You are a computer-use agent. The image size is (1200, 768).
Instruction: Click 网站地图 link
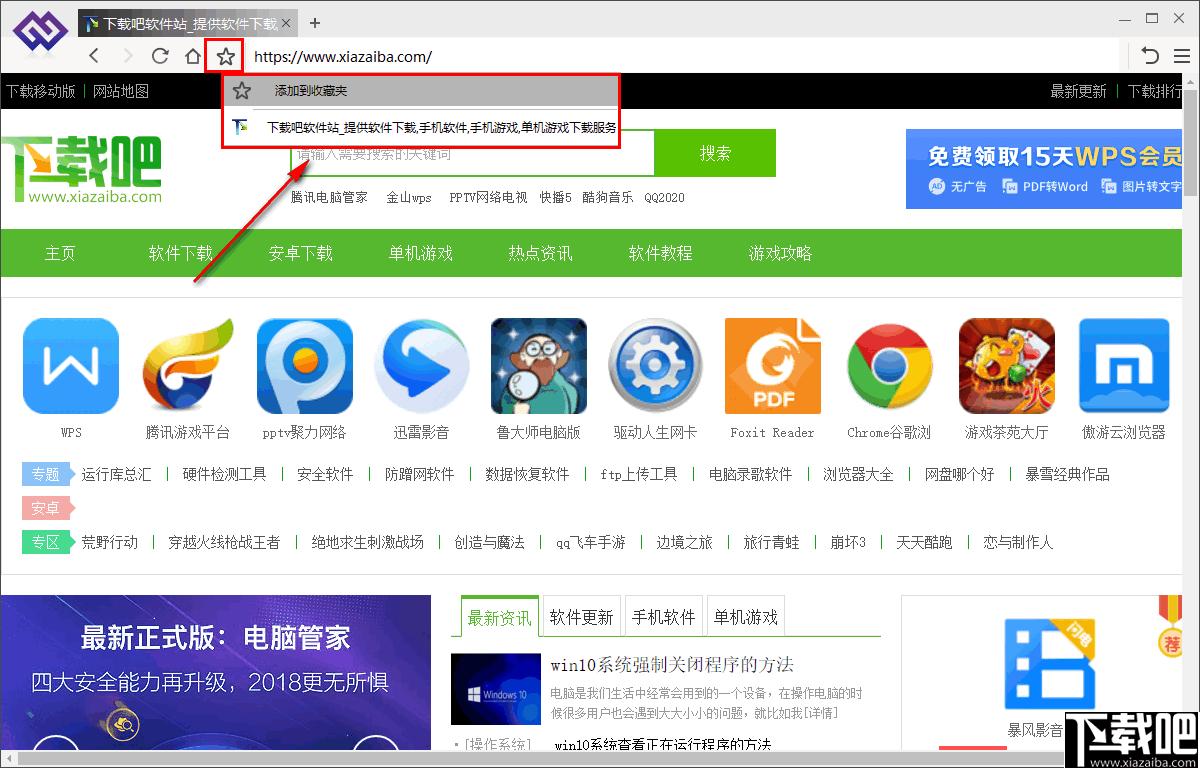[121, 91]
